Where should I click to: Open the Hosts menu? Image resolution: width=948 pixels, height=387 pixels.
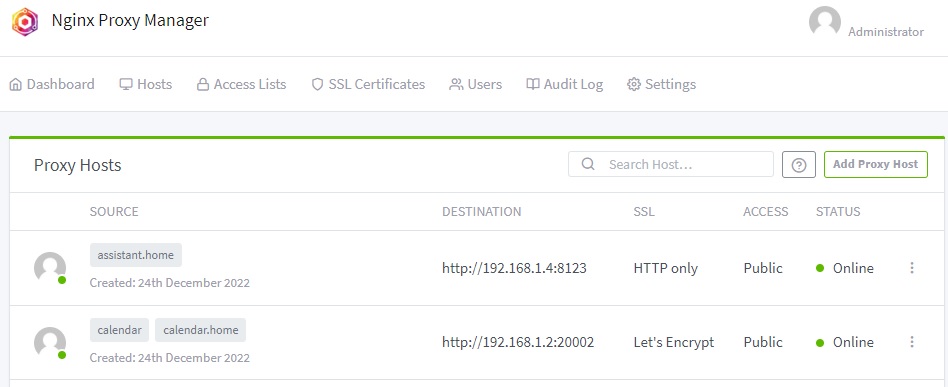click(x=146, y=84)
